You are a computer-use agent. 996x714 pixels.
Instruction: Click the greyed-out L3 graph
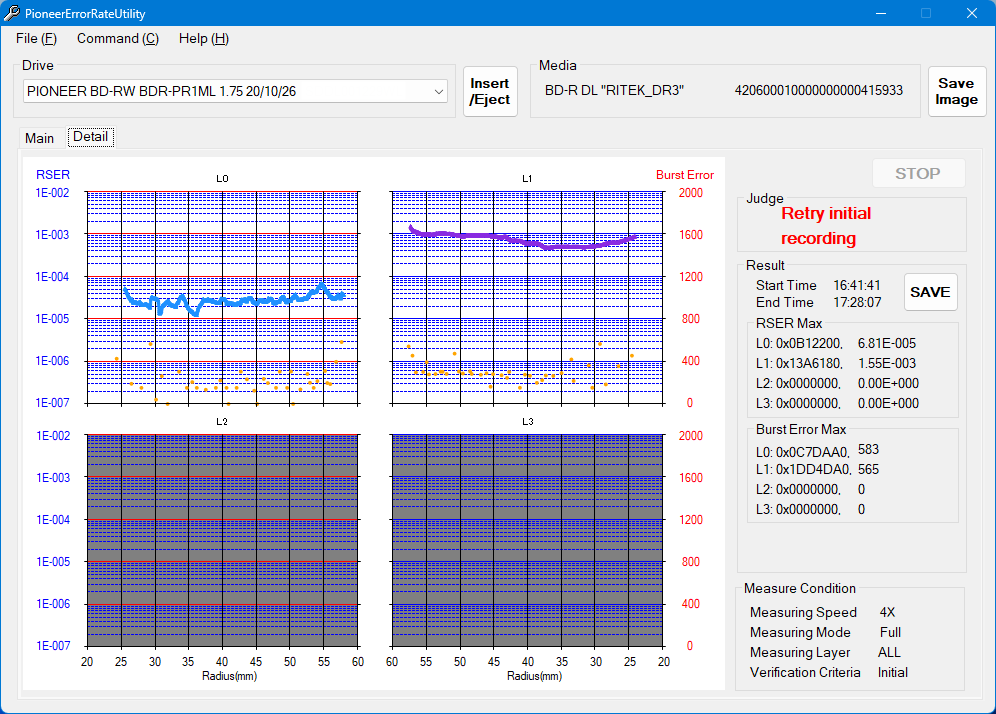point(527,540)
